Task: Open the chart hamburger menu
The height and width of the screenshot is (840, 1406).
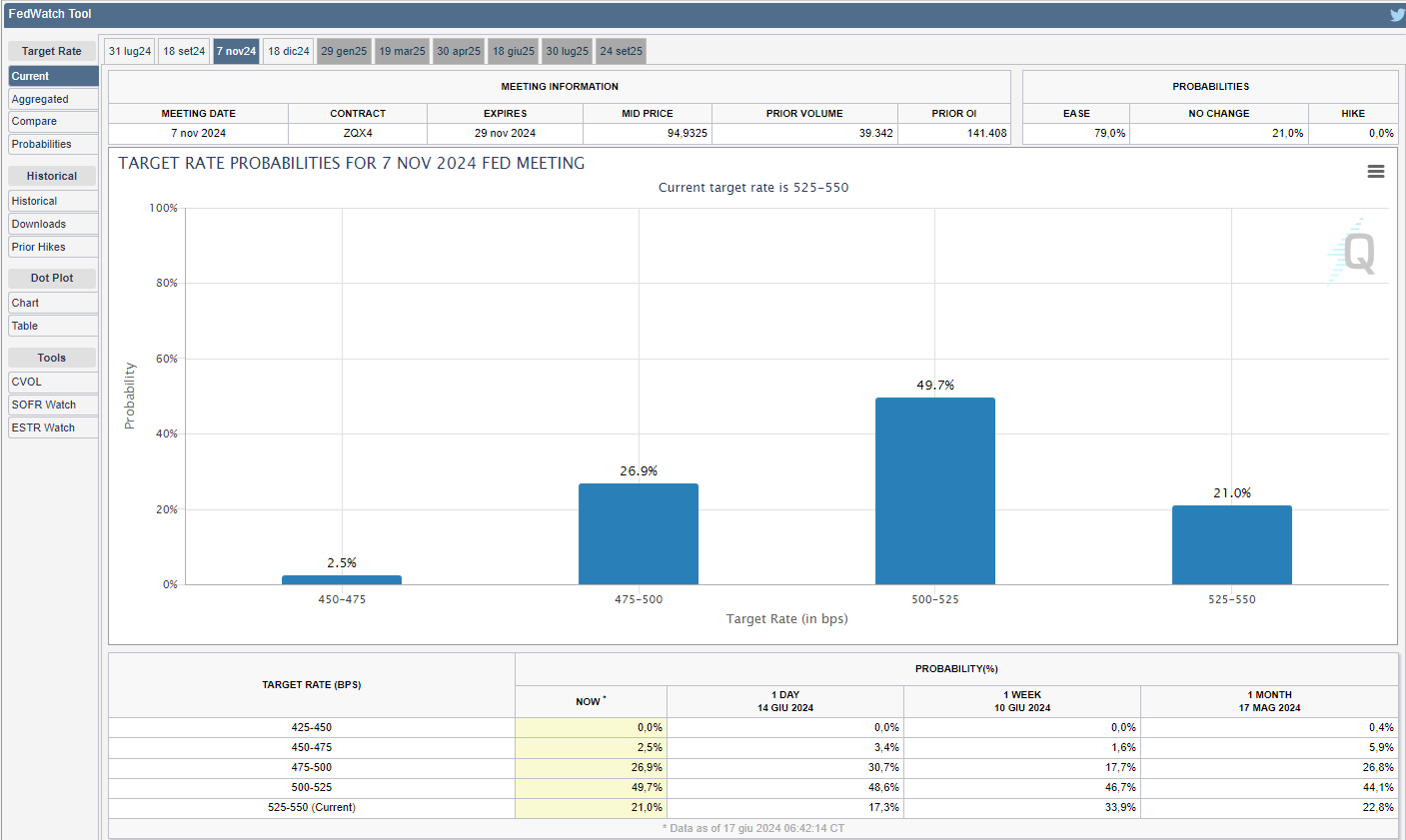Action: pyautogui.click(x=1375, y=172)
